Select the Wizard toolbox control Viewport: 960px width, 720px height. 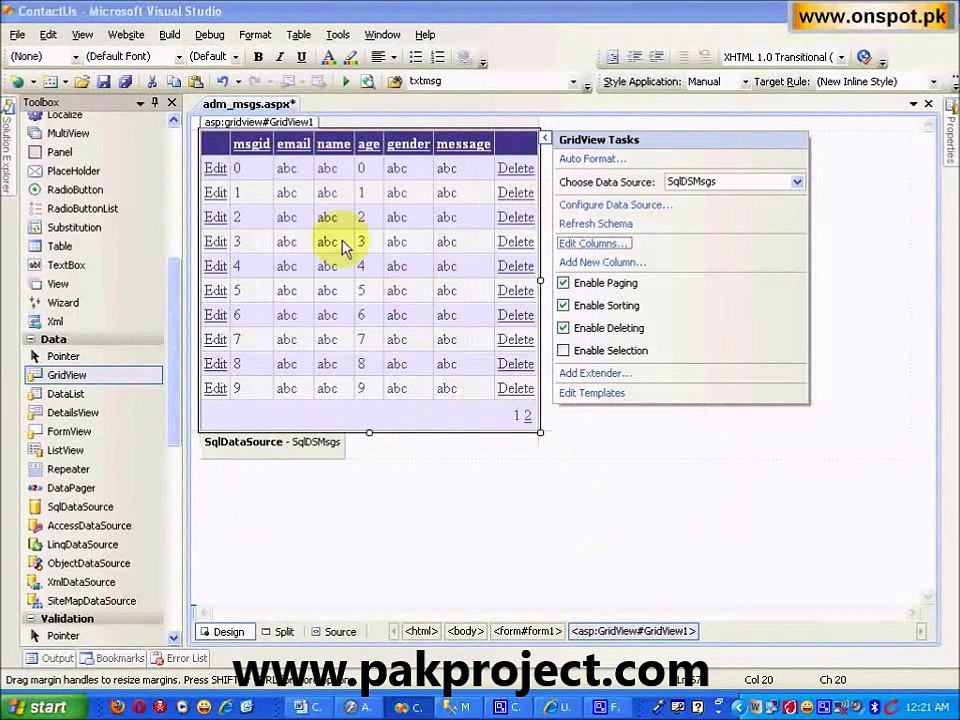click(x=62, y=302)
